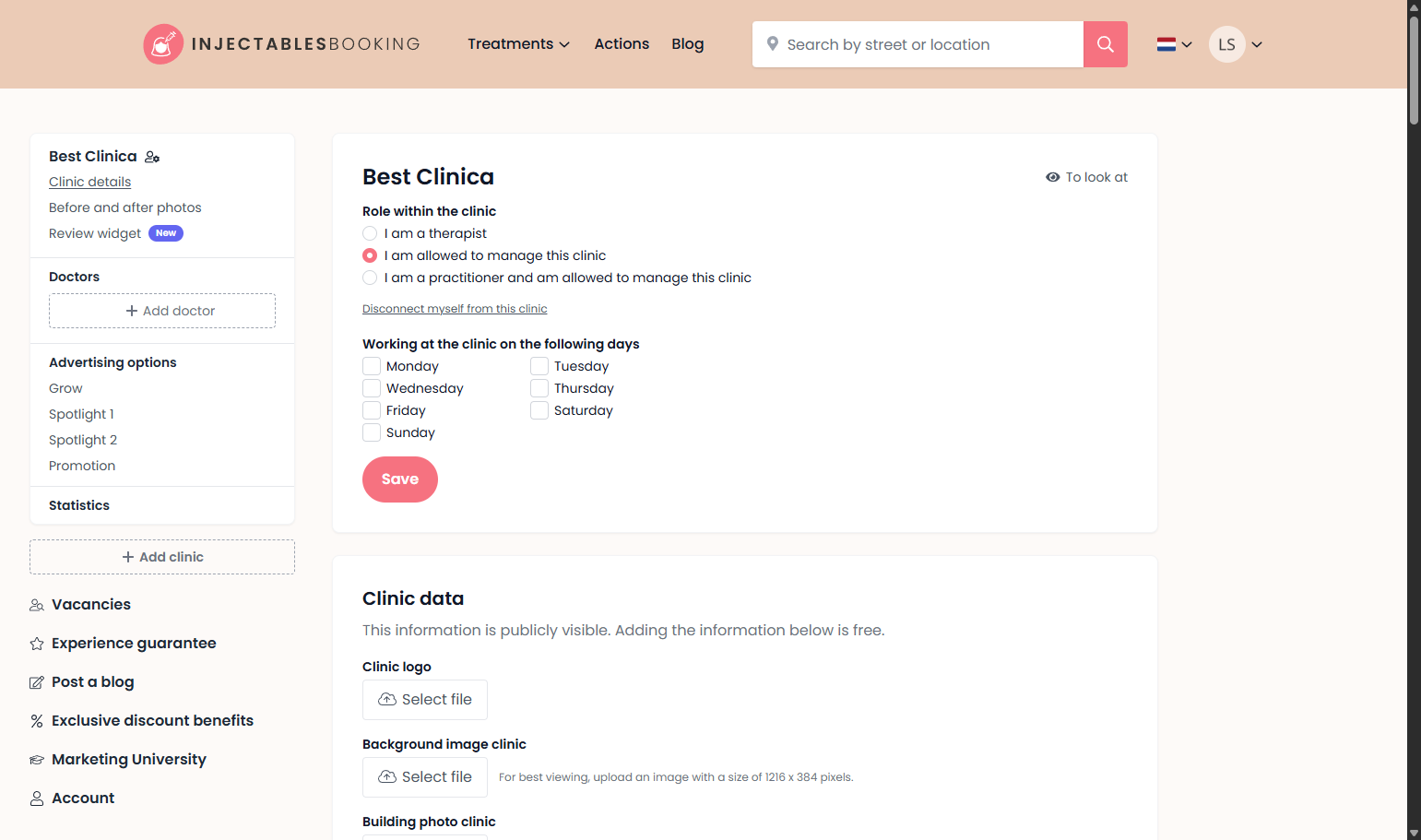
Task: Open the LS user avatar
Action: pos(1227,44)
